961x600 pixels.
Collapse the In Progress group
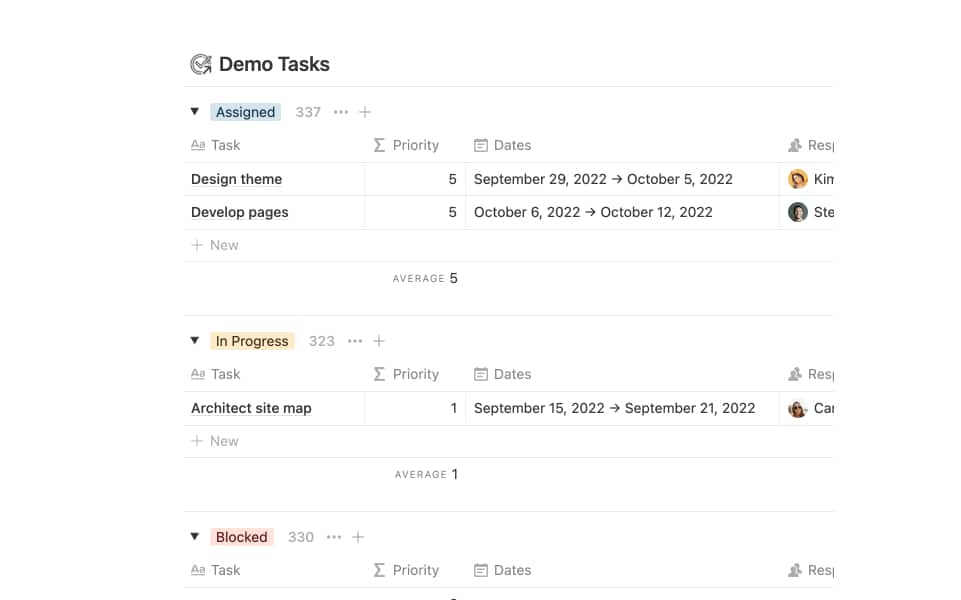coord(195,341)
